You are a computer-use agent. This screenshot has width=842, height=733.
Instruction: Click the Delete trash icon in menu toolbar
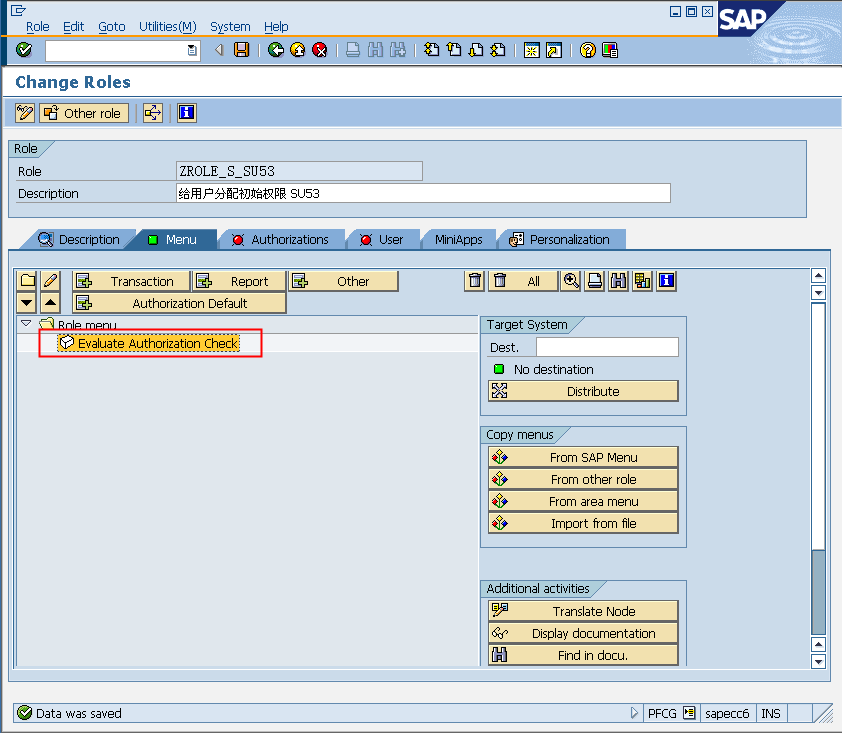coord(475,281)
